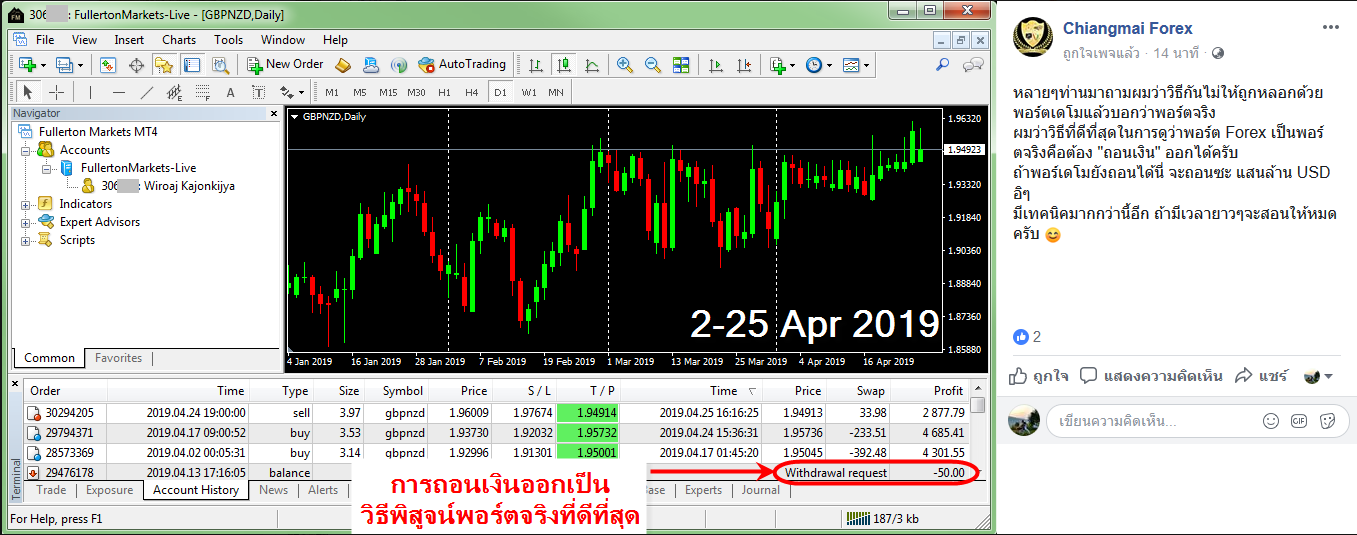The height and width of the screenshot is (535, 1357).
Task: Click the Facebook Like button
Action: point(1038,376)
